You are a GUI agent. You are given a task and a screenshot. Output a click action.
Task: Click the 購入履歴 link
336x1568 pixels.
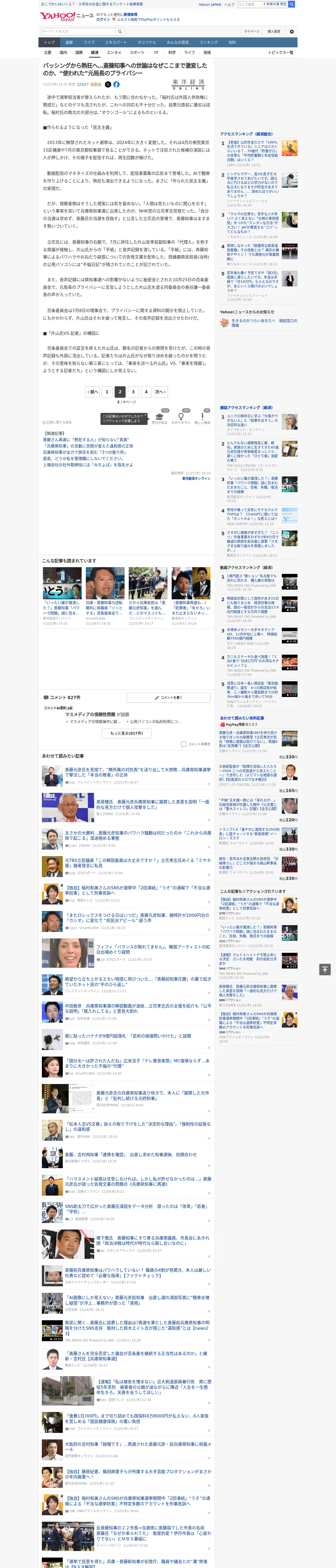(x=274, y=32)
